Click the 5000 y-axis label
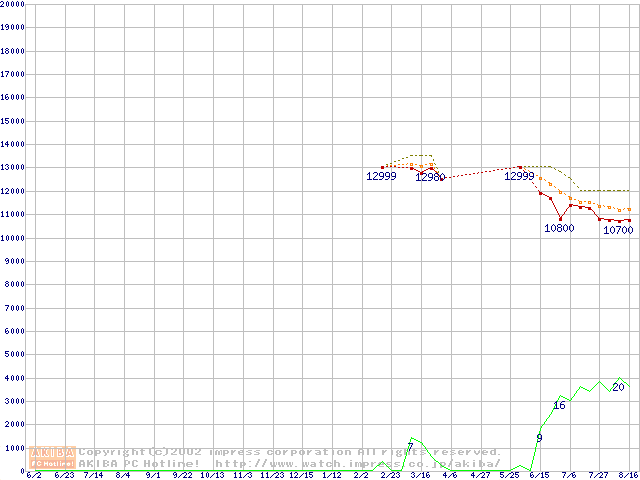 [15, 355]
